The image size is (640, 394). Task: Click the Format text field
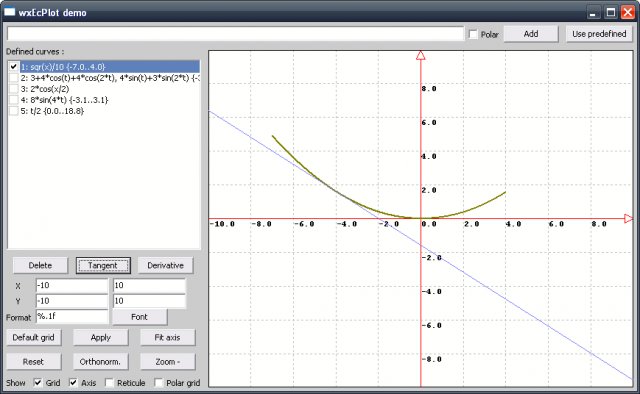[72, 316]
